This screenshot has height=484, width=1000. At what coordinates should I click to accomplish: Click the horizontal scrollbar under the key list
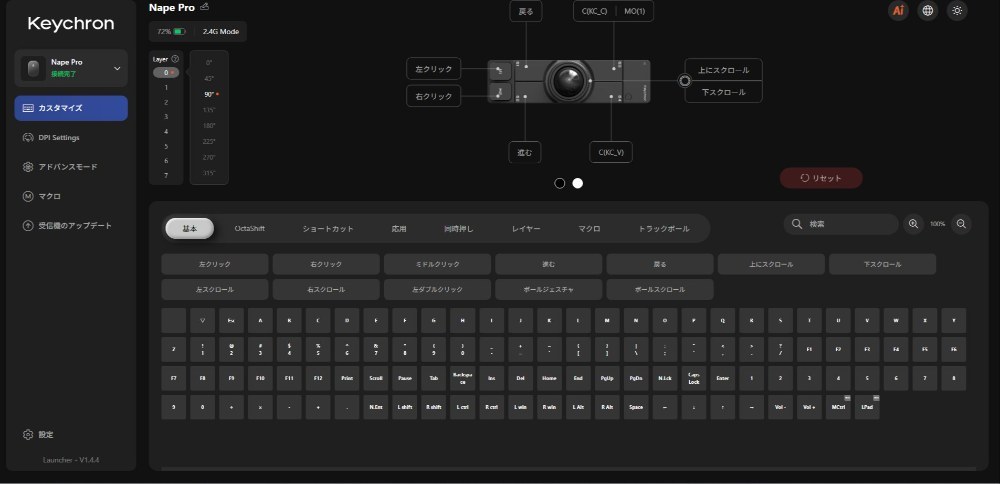[568, 469]
